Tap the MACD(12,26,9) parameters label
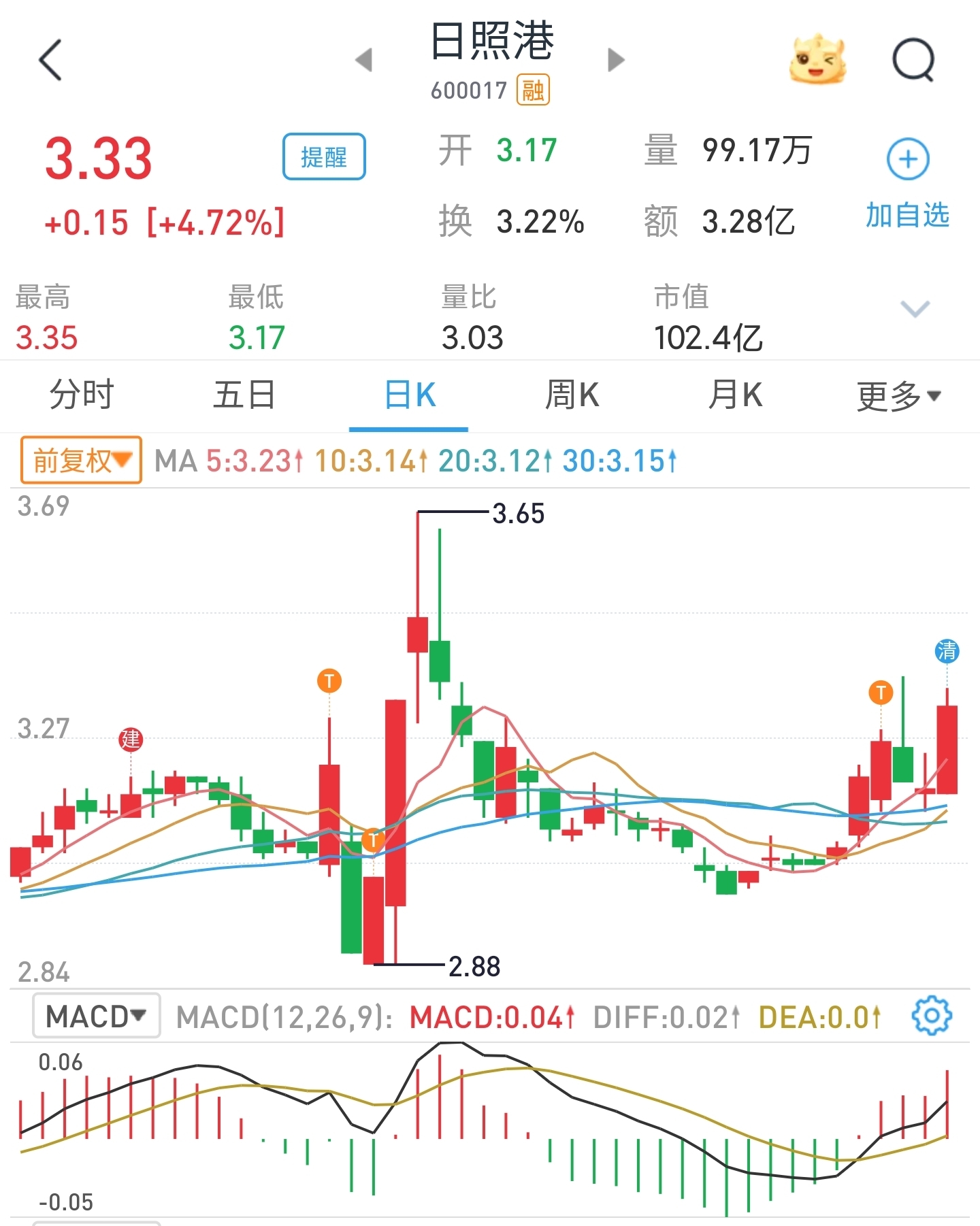 pos(285,1018)
